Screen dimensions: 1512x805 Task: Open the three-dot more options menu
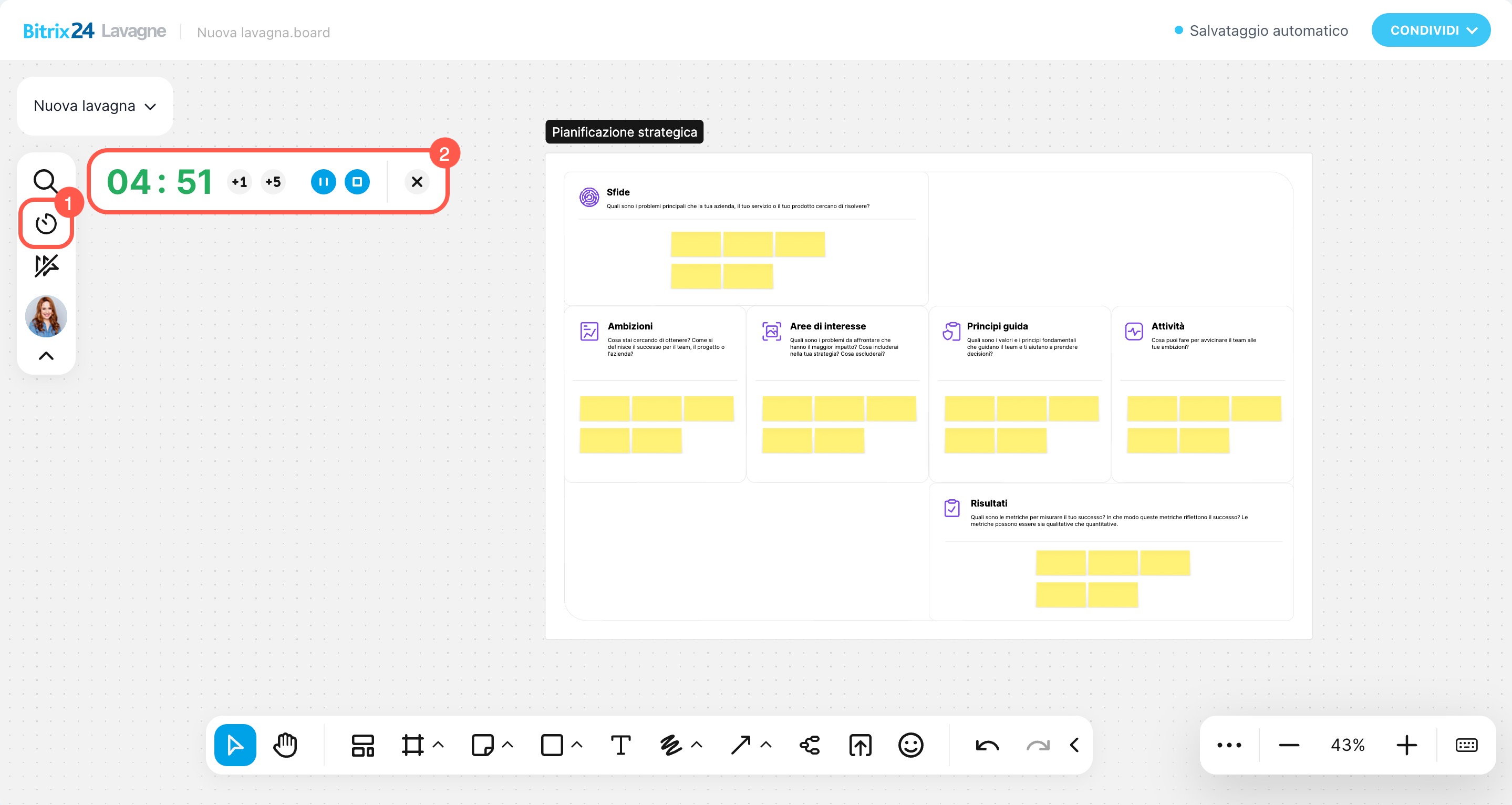pos(1229,745)
